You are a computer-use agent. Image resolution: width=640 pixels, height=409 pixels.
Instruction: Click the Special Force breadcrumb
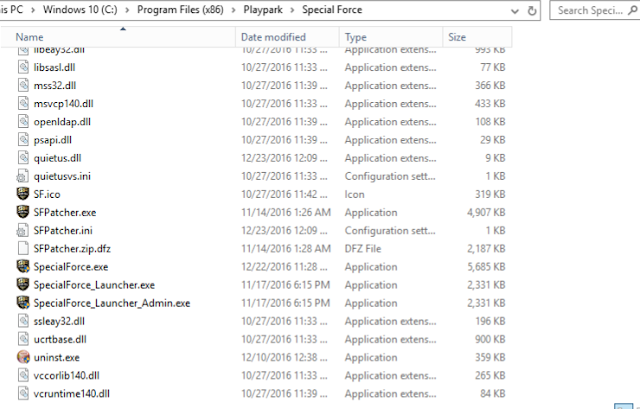332,10
